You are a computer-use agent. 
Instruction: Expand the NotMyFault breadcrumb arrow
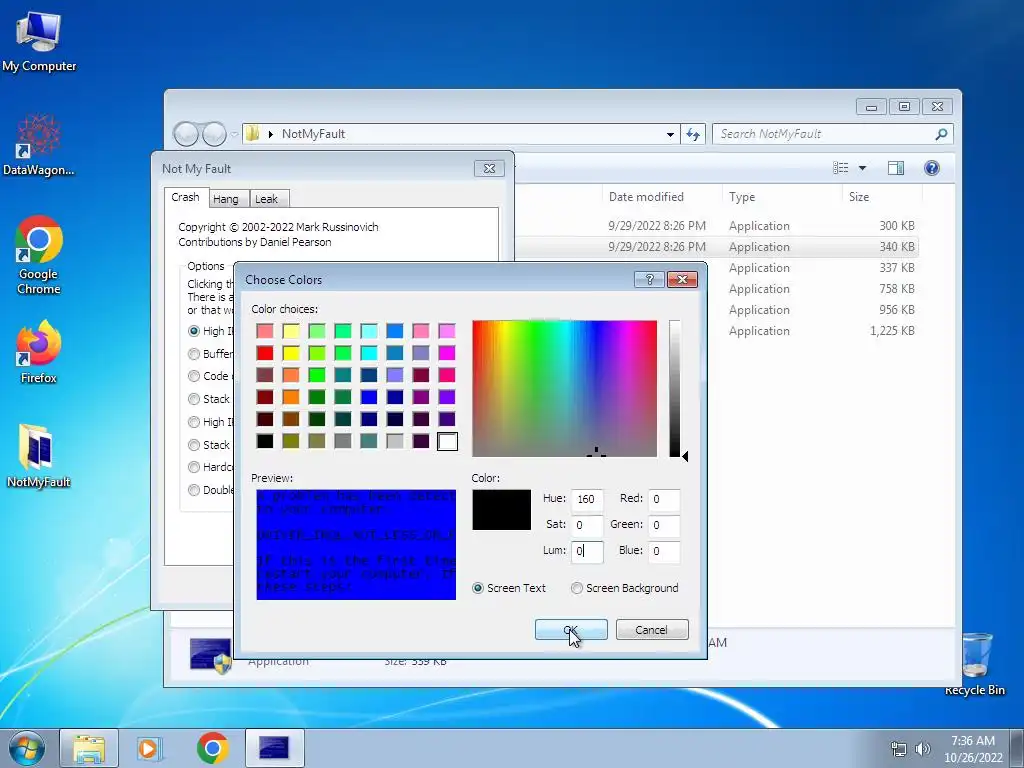coord(270,134)
